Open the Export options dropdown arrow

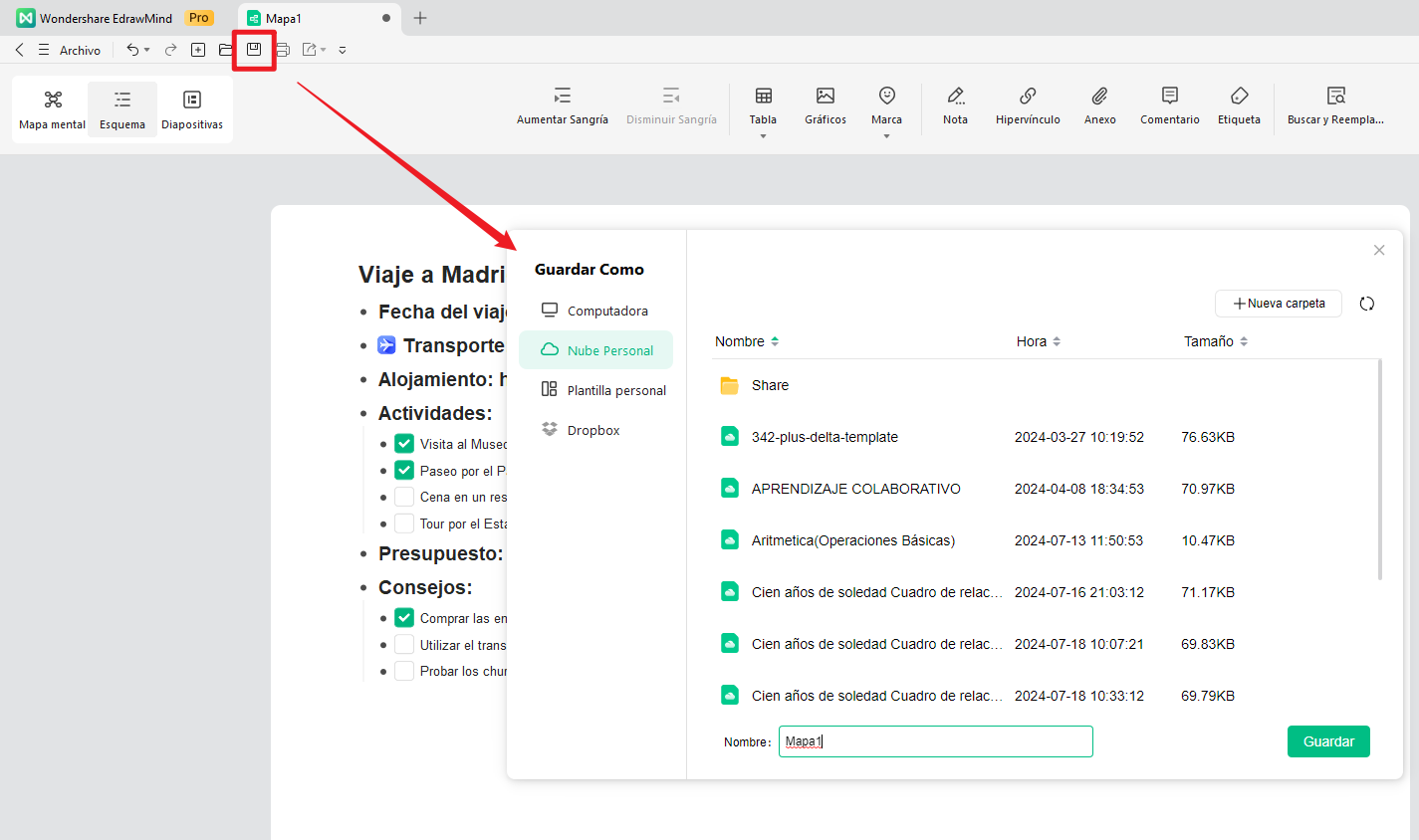(x=324, y=50)
